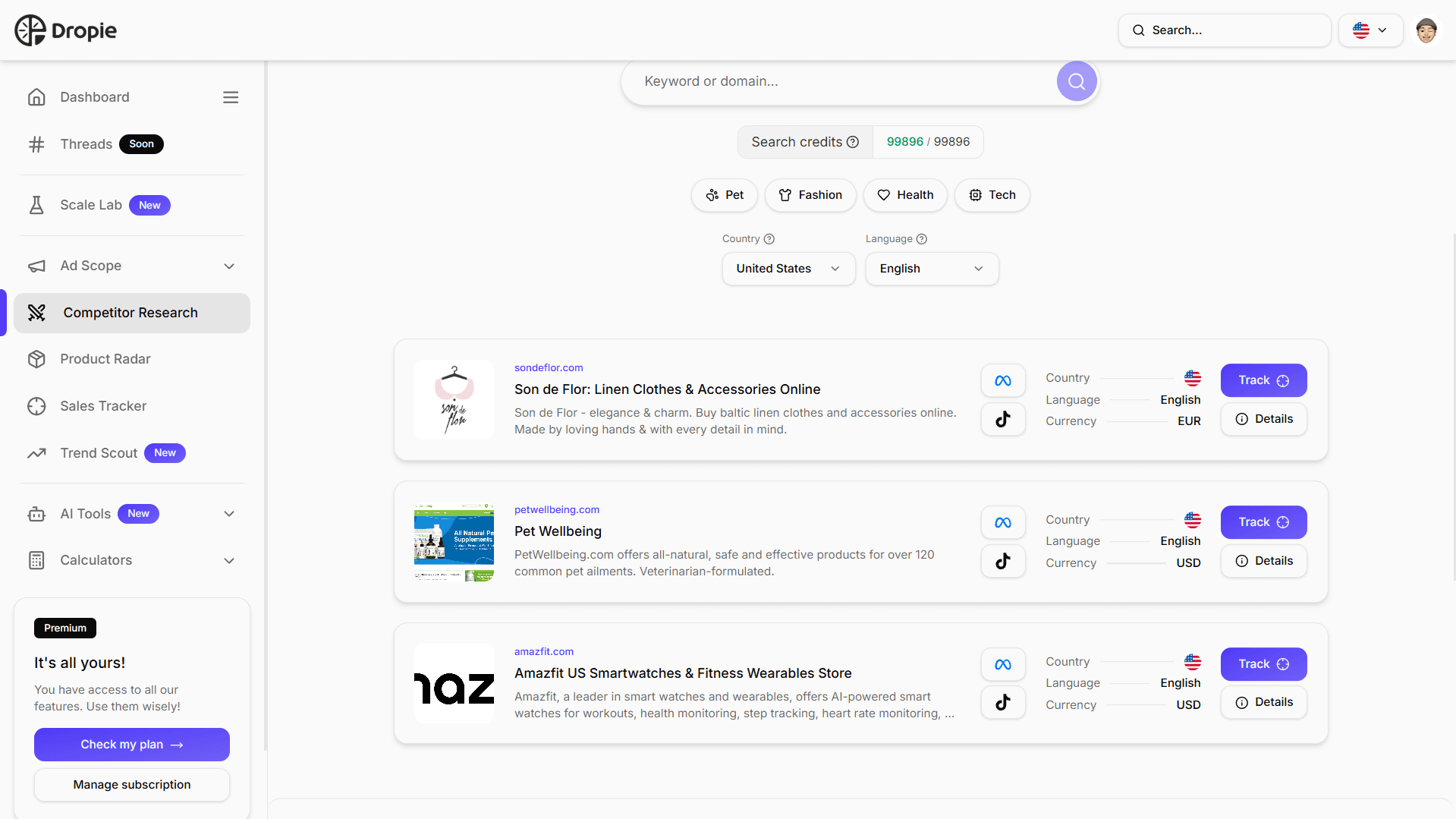Open Meta ads for Son de Flor

tap(1003, 381)
